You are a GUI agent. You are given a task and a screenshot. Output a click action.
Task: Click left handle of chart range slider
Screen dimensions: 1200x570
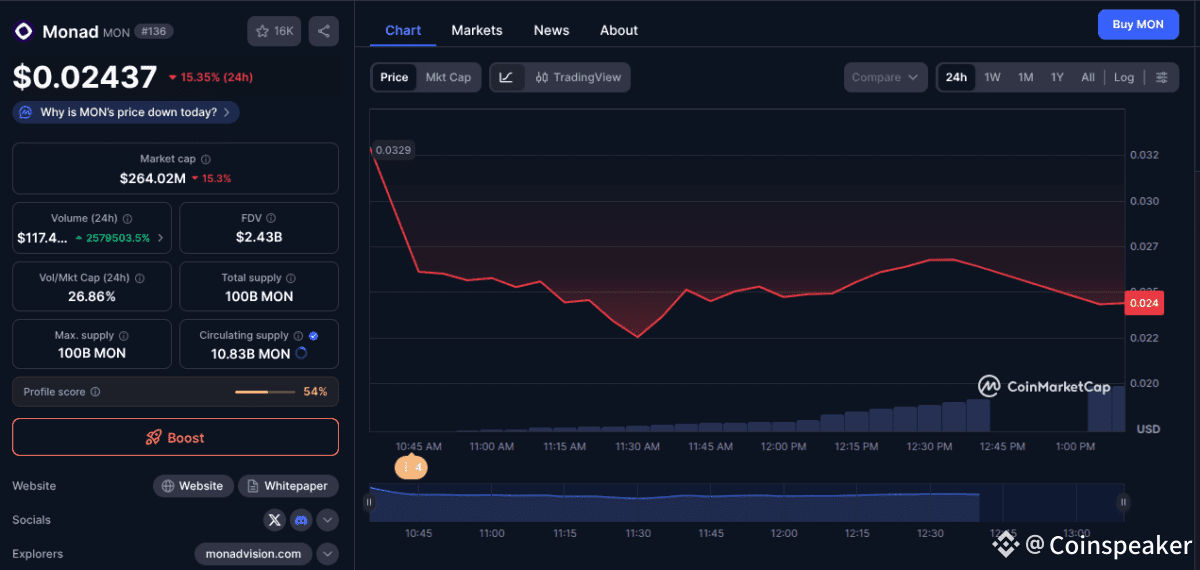(x=370, y=503)
